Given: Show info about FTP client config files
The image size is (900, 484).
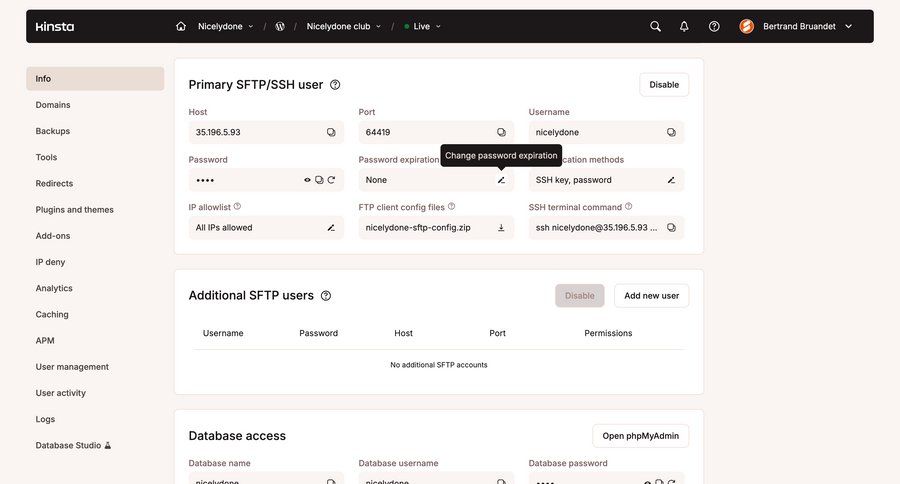Looking at the screenshot, I should pyautogui.click(x=451, y=206).
